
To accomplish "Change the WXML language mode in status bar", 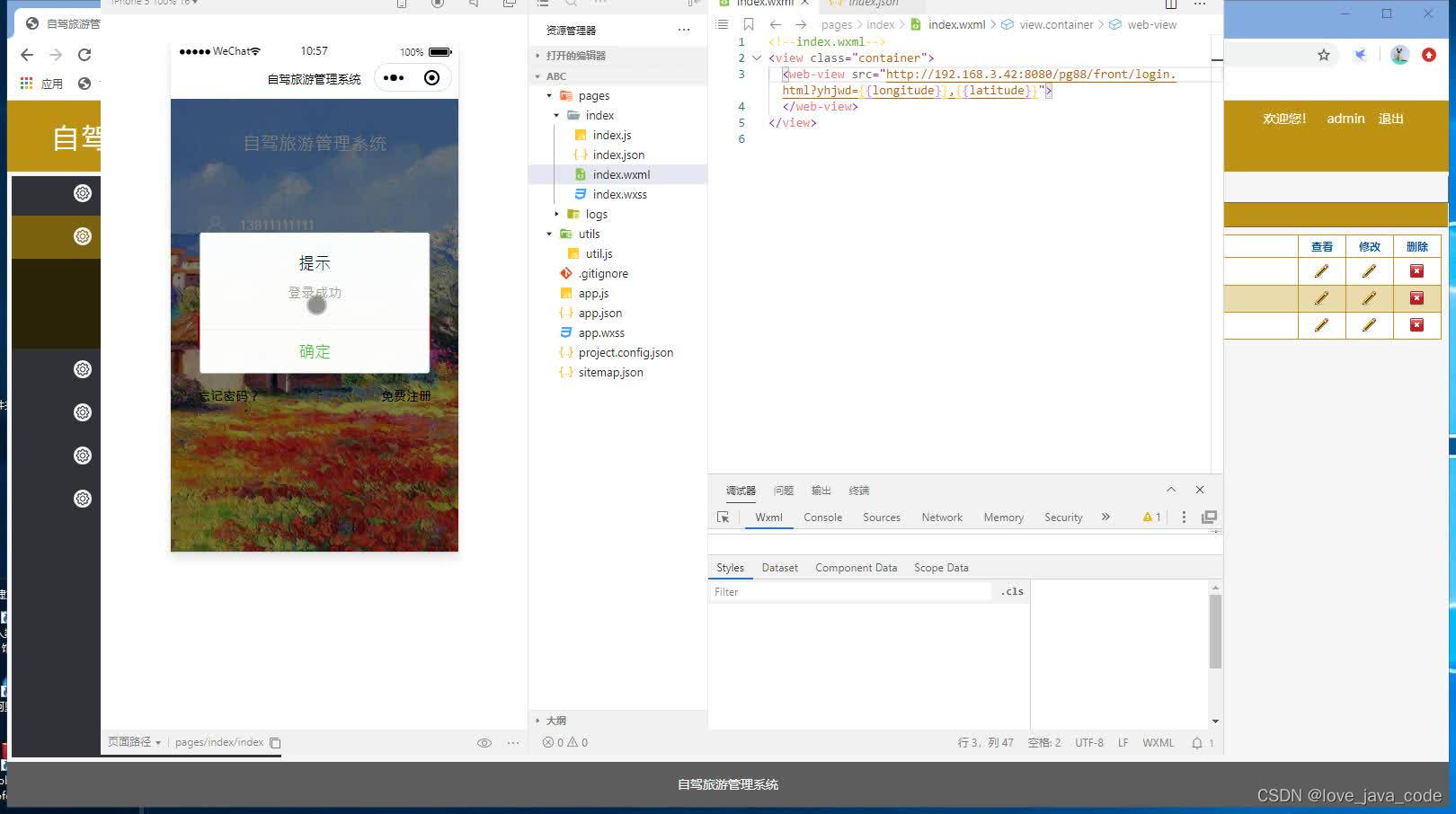I will 1158,743.
